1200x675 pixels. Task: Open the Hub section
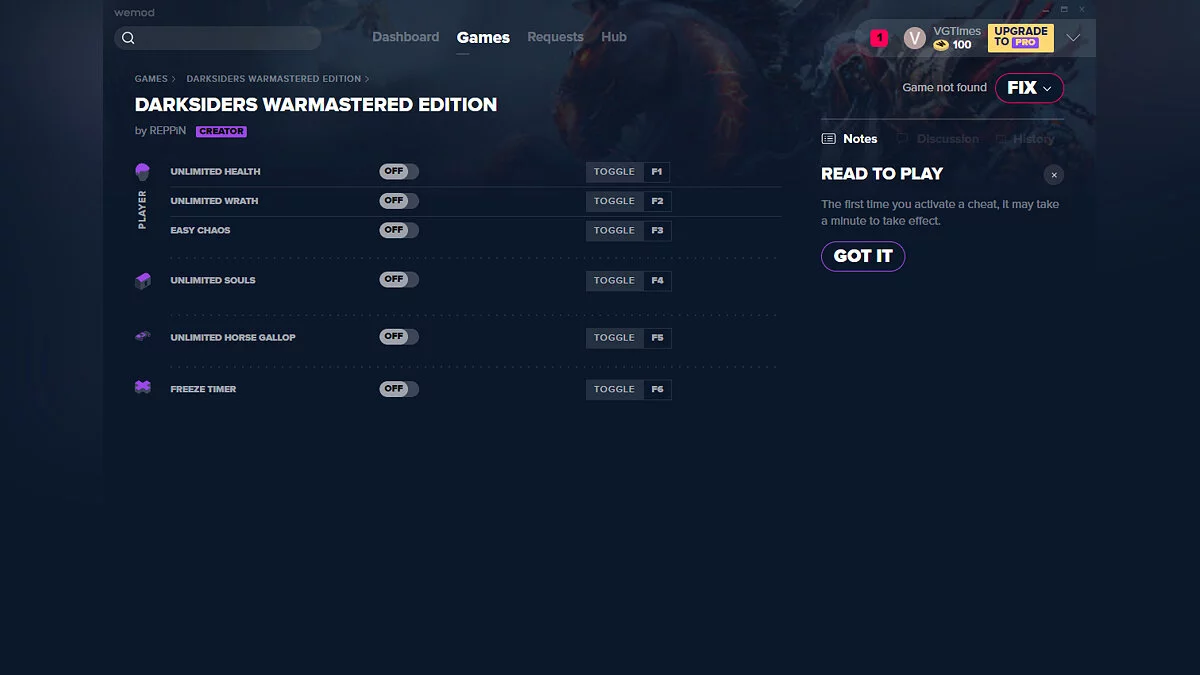point(613,36)
